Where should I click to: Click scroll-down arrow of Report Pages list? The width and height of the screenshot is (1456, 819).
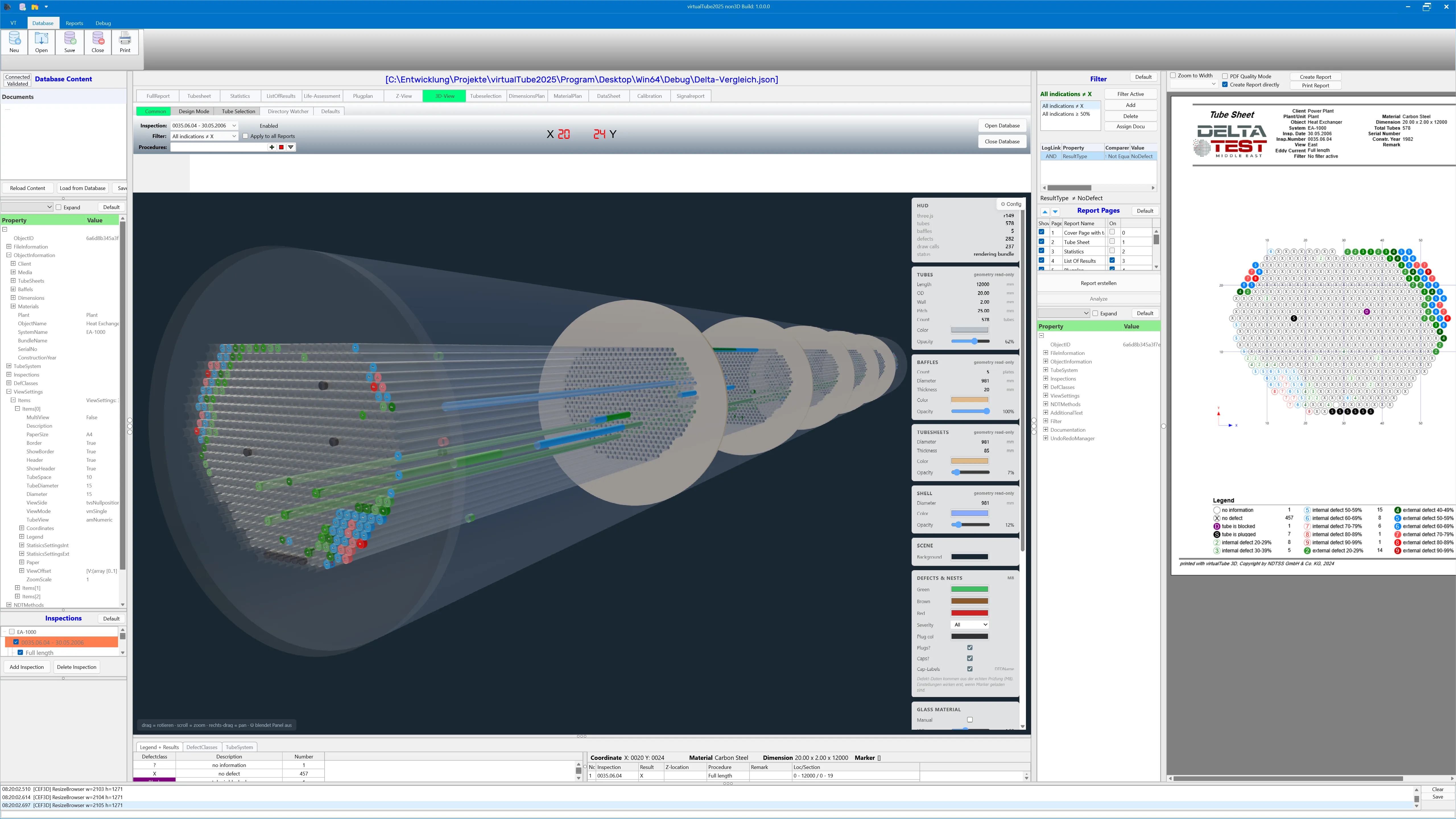1156,267
